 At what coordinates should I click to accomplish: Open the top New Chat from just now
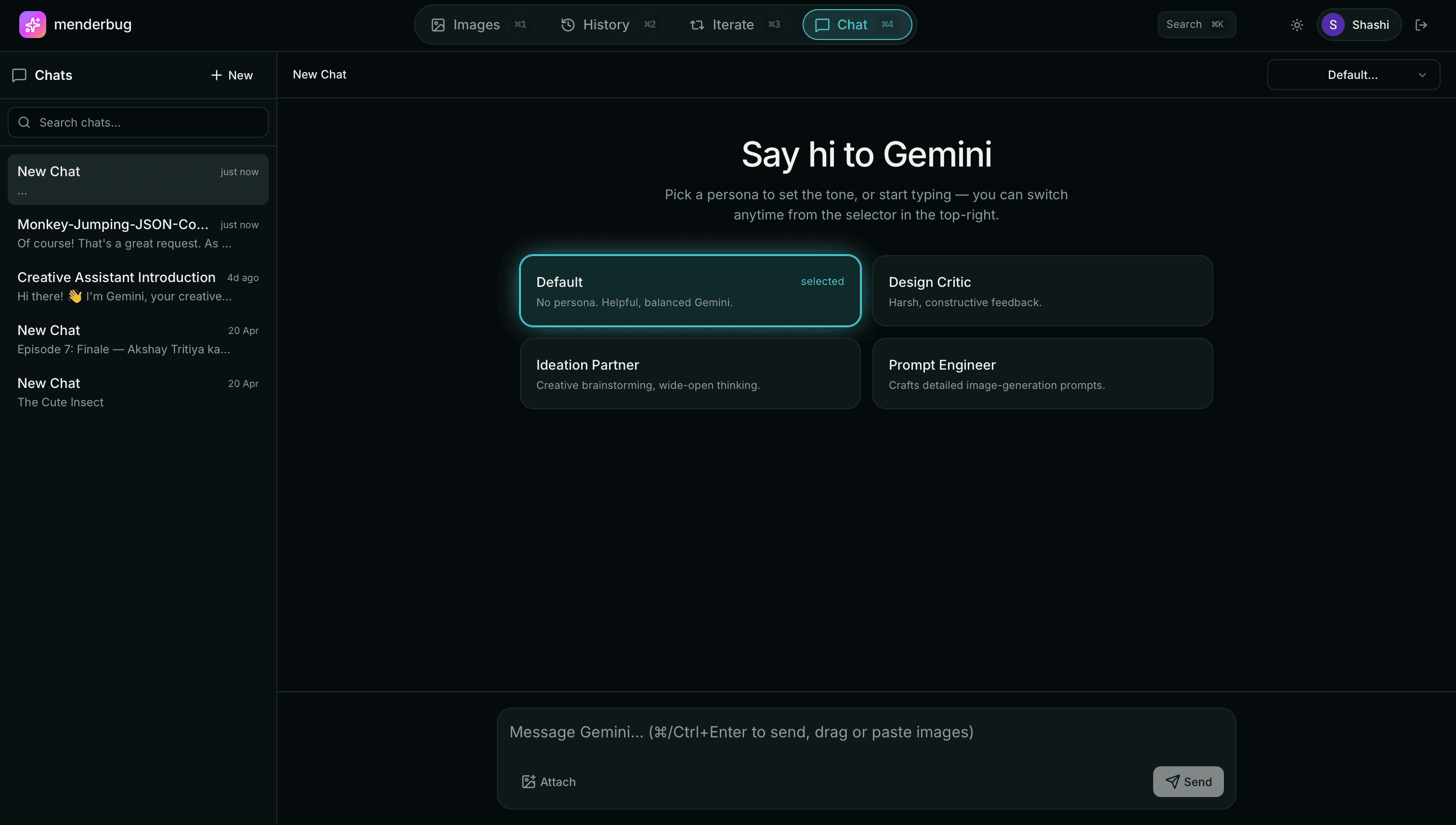(x=138, y=180)
